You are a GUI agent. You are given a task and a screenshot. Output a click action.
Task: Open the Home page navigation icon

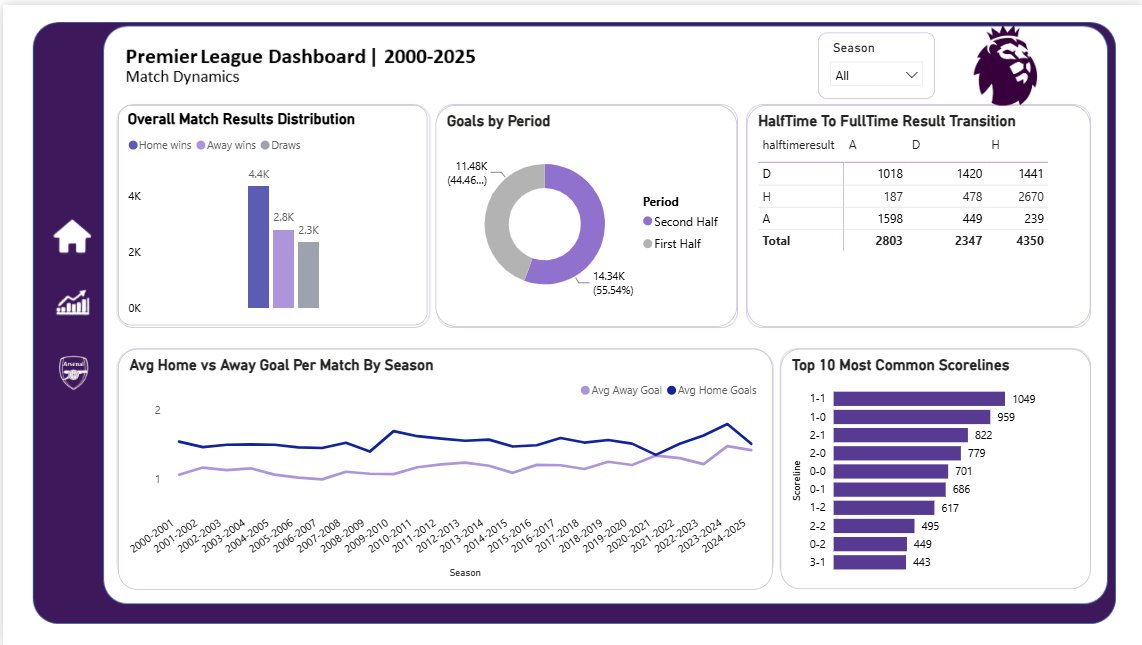click(72, 237)
